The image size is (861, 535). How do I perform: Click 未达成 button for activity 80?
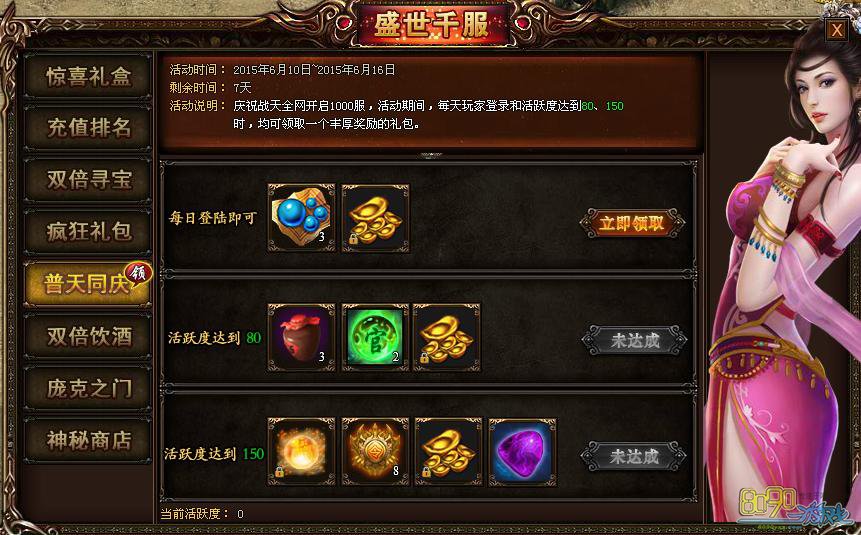pyautogui.click(x=634, y=341)
